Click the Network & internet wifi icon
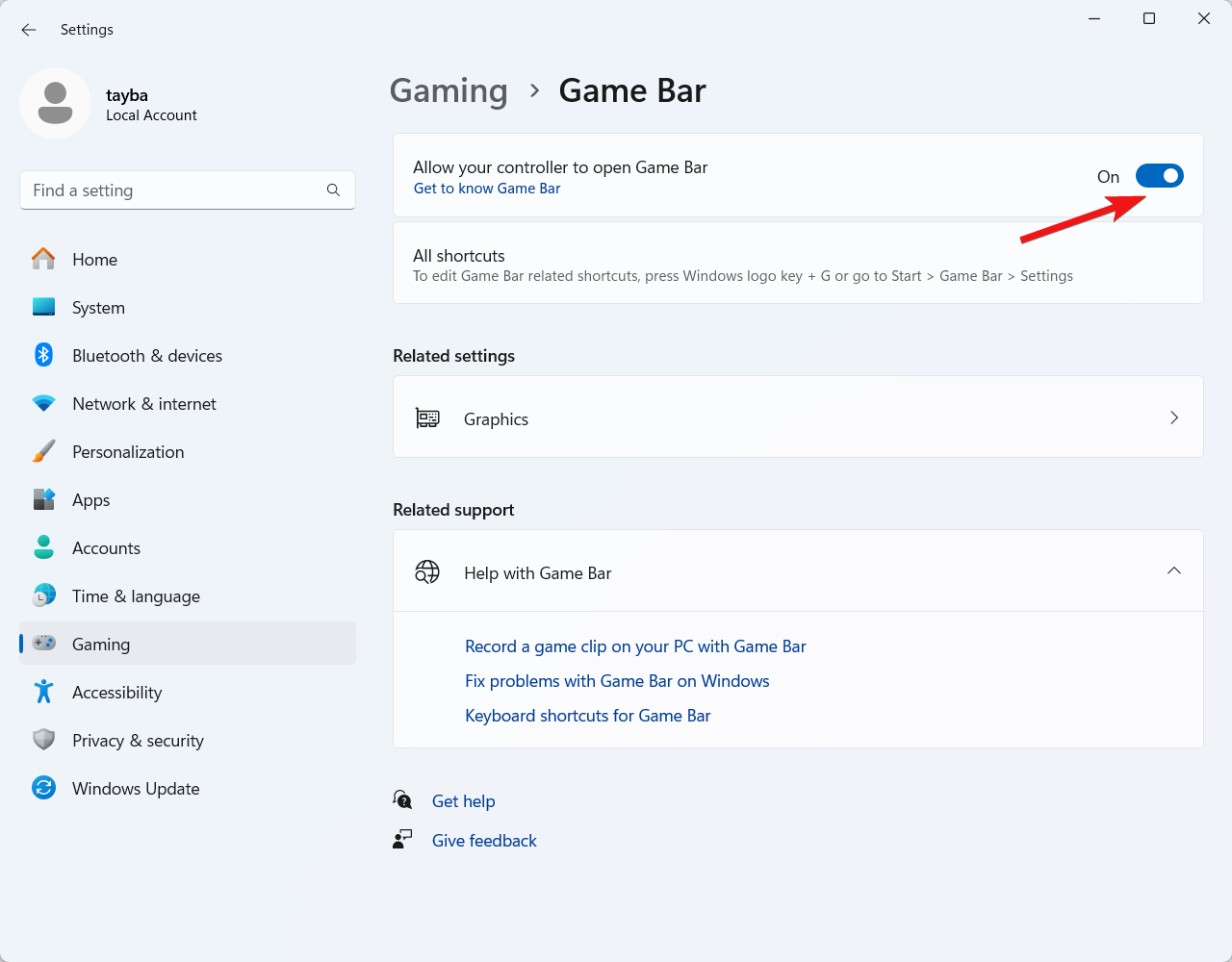 click(43, 403)
